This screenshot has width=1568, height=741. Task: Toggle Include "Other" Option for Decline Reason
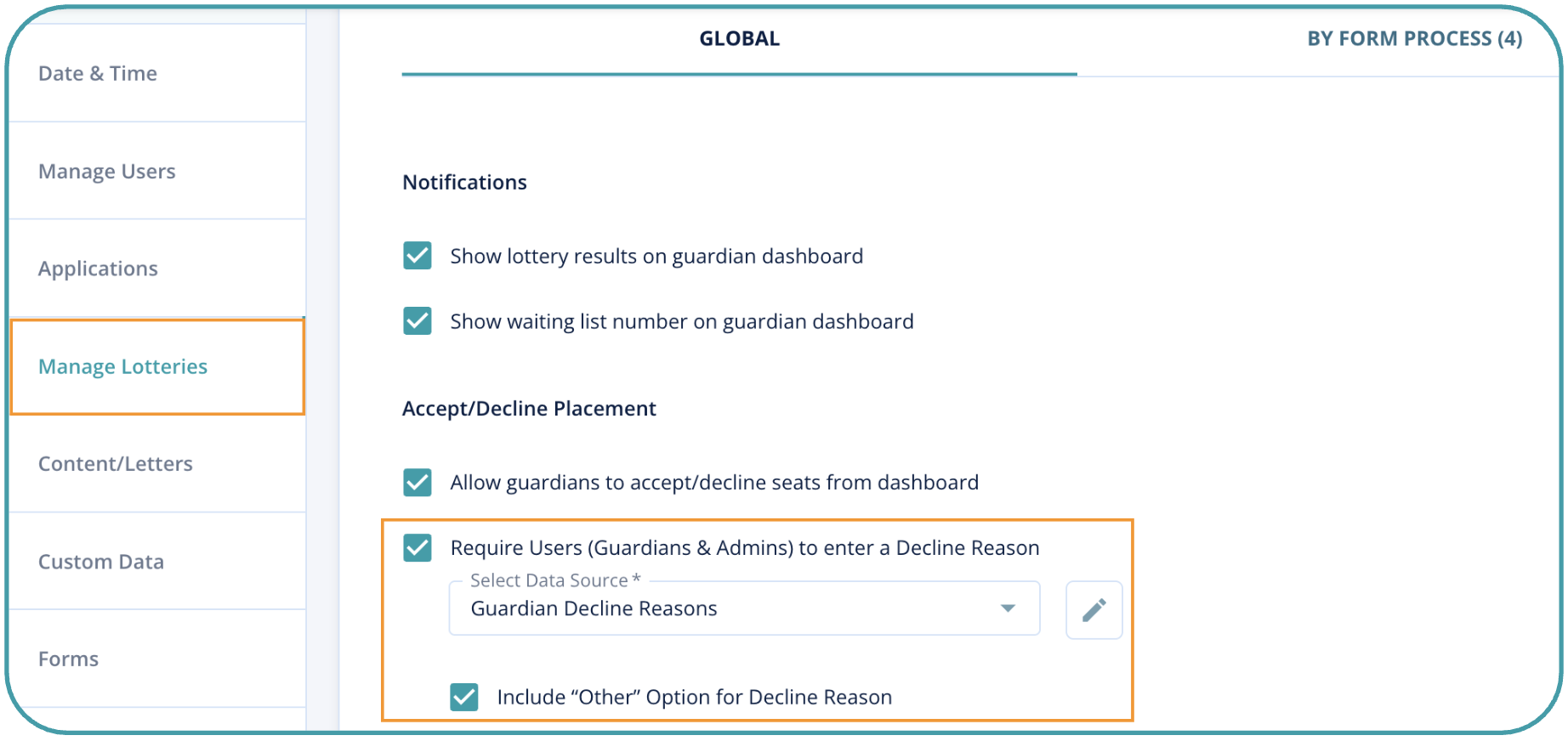(x=464, y=697)
